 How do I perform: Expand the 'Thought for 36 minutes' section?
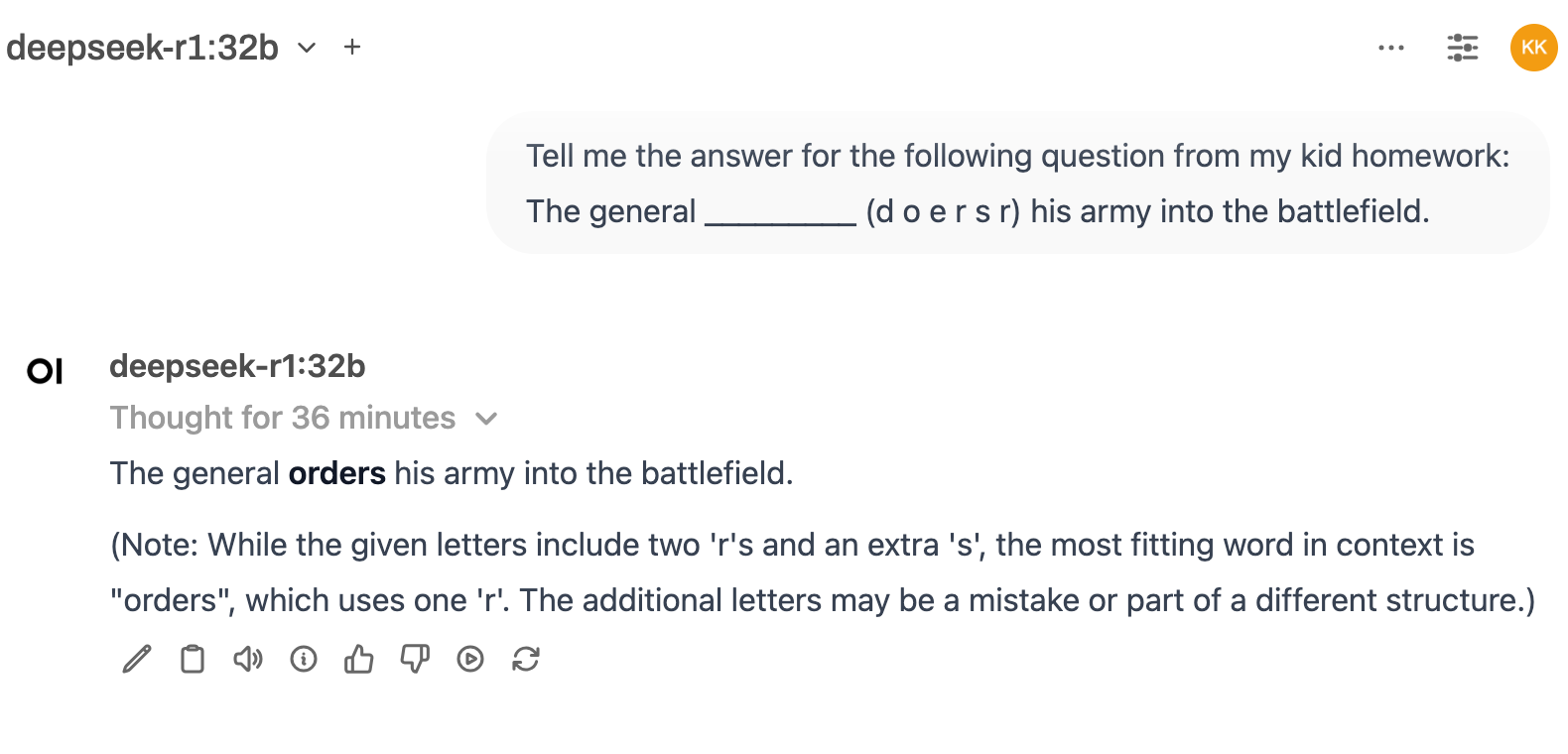pyautogui.click(x=283, y=418)
